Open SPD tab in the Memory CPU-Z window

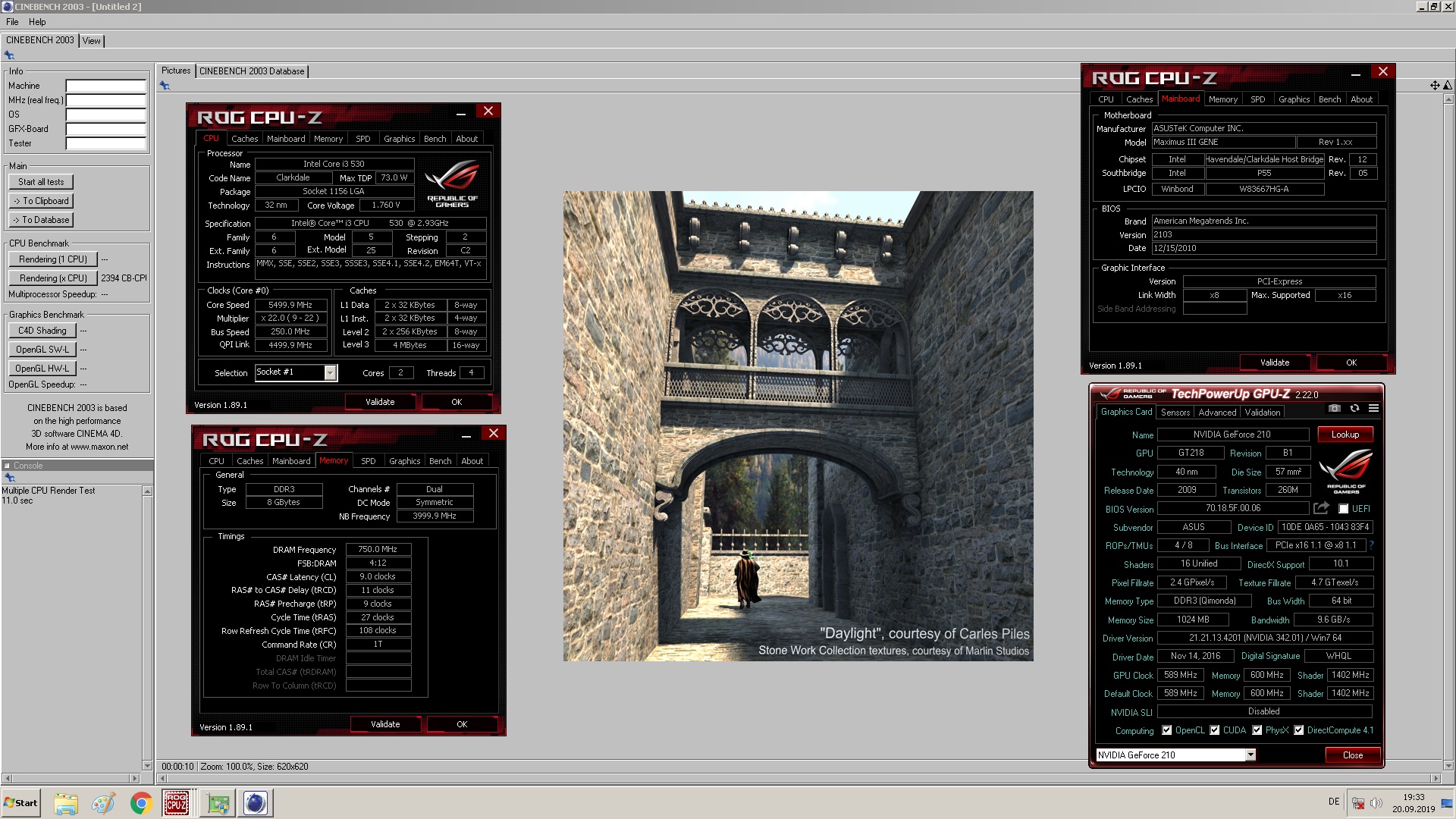point(369,461)
